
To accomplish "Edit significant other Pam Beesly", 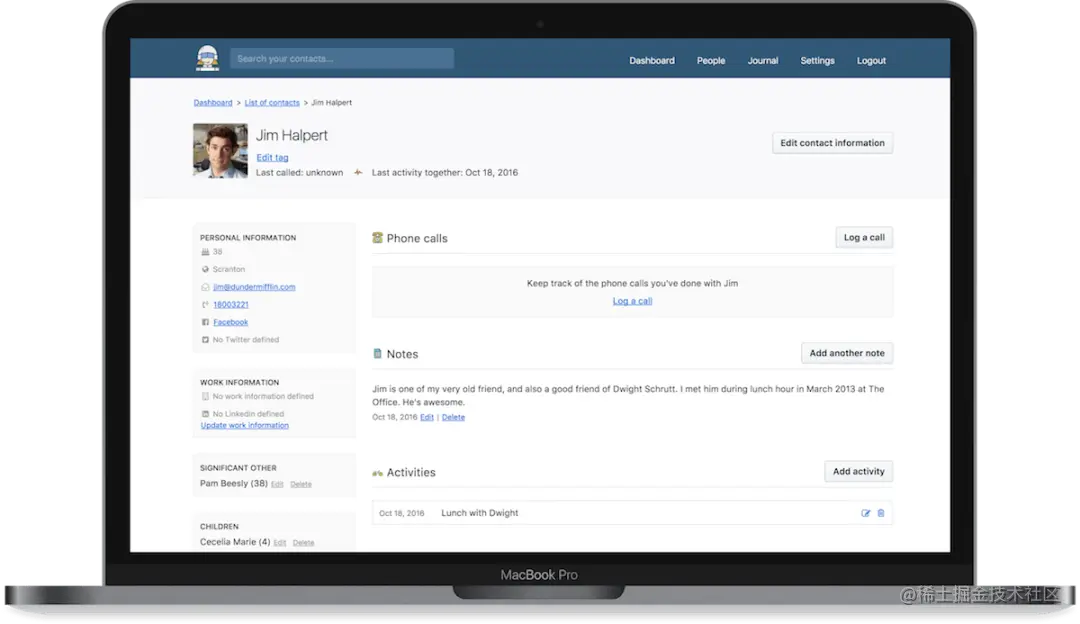I will pos(277,484).
